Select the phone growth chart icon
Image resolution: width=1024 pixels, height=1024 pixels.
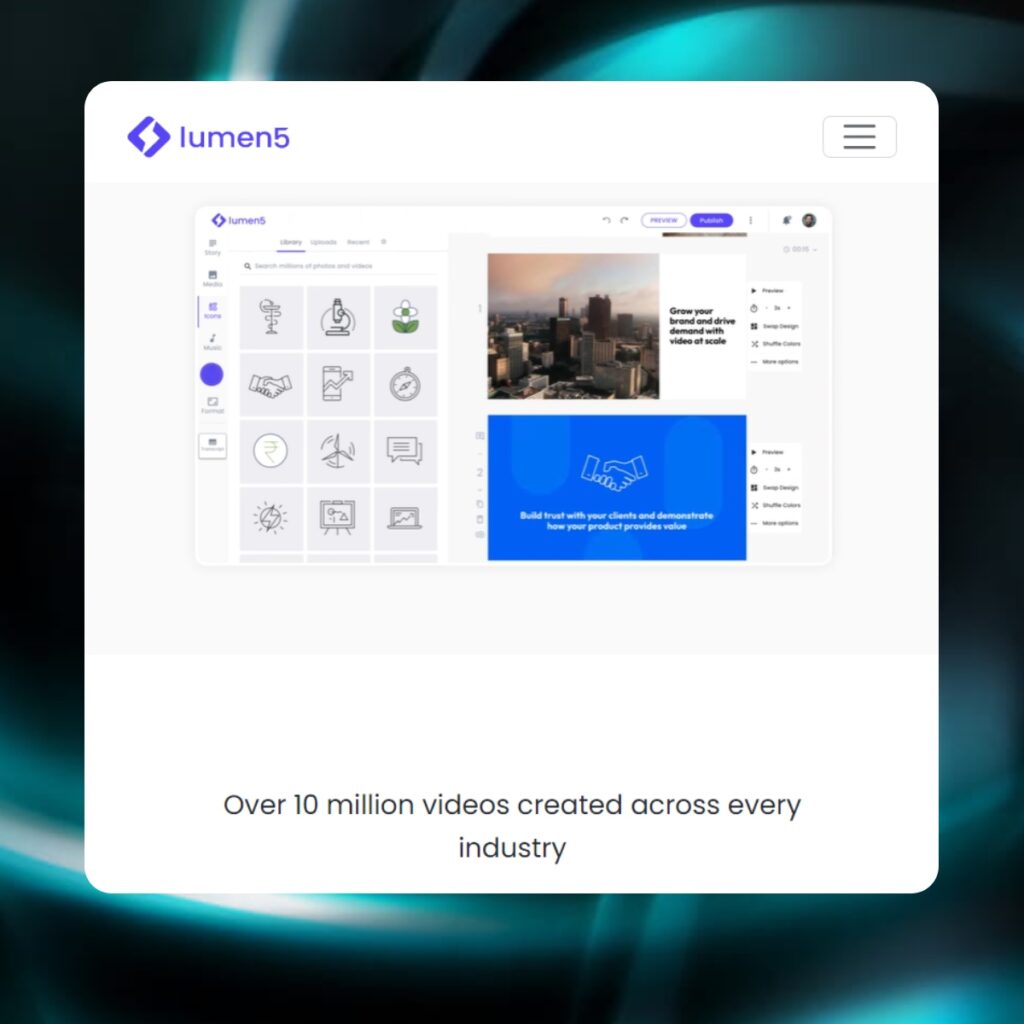pyautogui.click(x=338, y=385)
